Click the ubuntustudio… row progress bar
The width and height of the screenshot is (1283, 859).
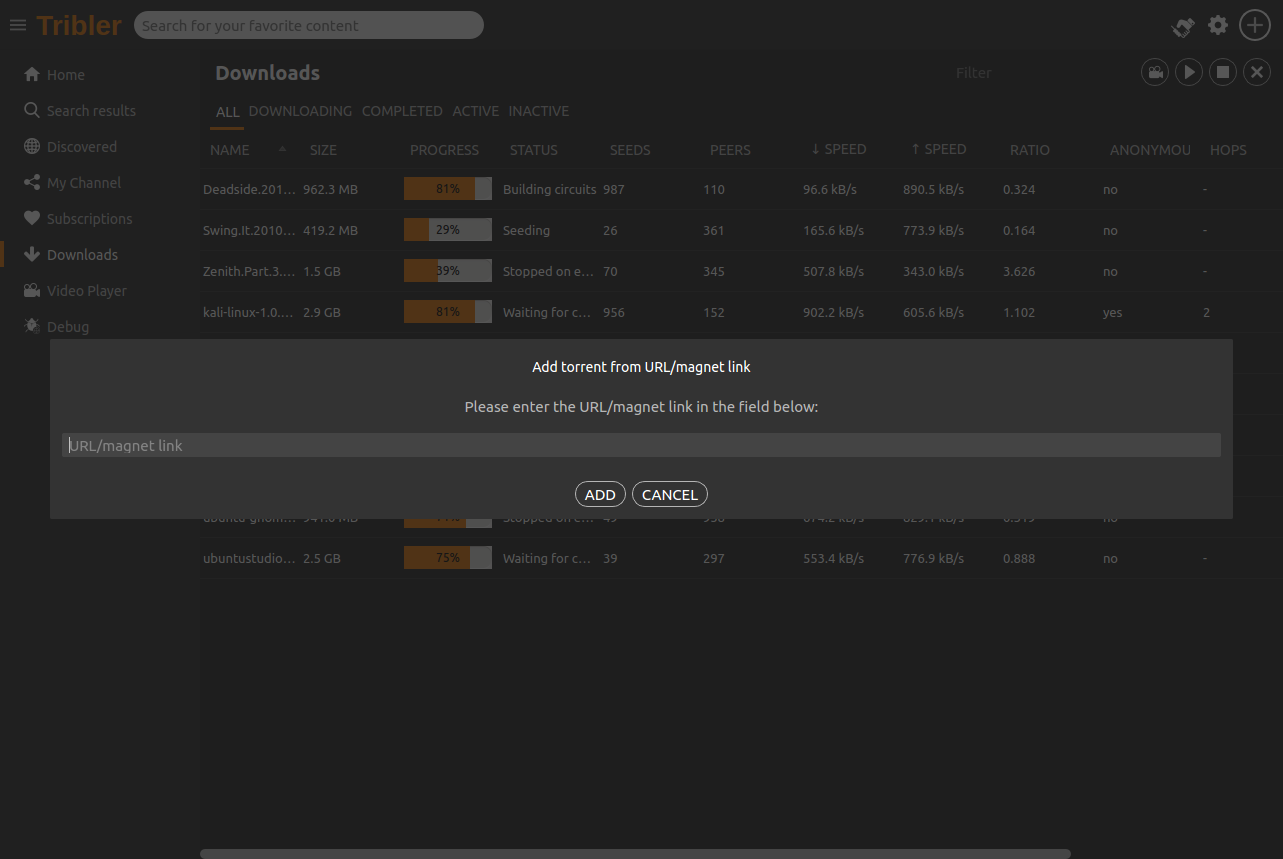(448, 558)
